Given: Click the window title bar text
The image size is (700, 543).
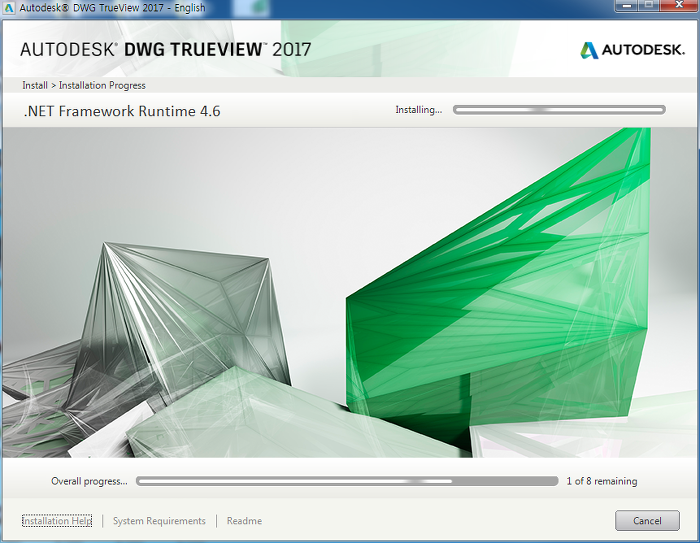Looking at the screenshot, I should pyautogui.click(x=112, y=8).
